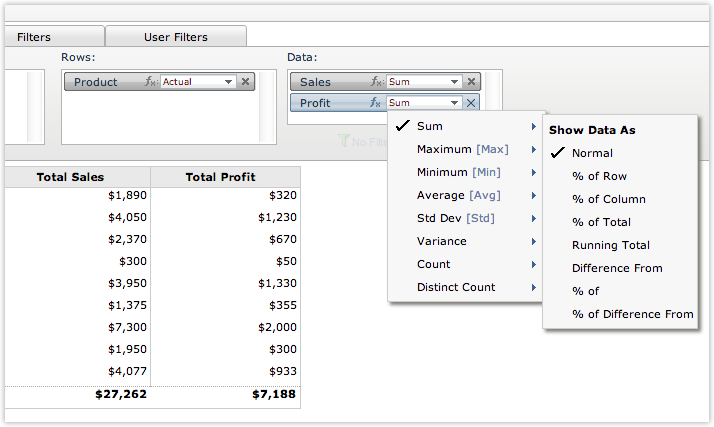Remove the Profit field from Data
Image resolution: width=714 pixels, height=427 pixels.
pos(472,102)
